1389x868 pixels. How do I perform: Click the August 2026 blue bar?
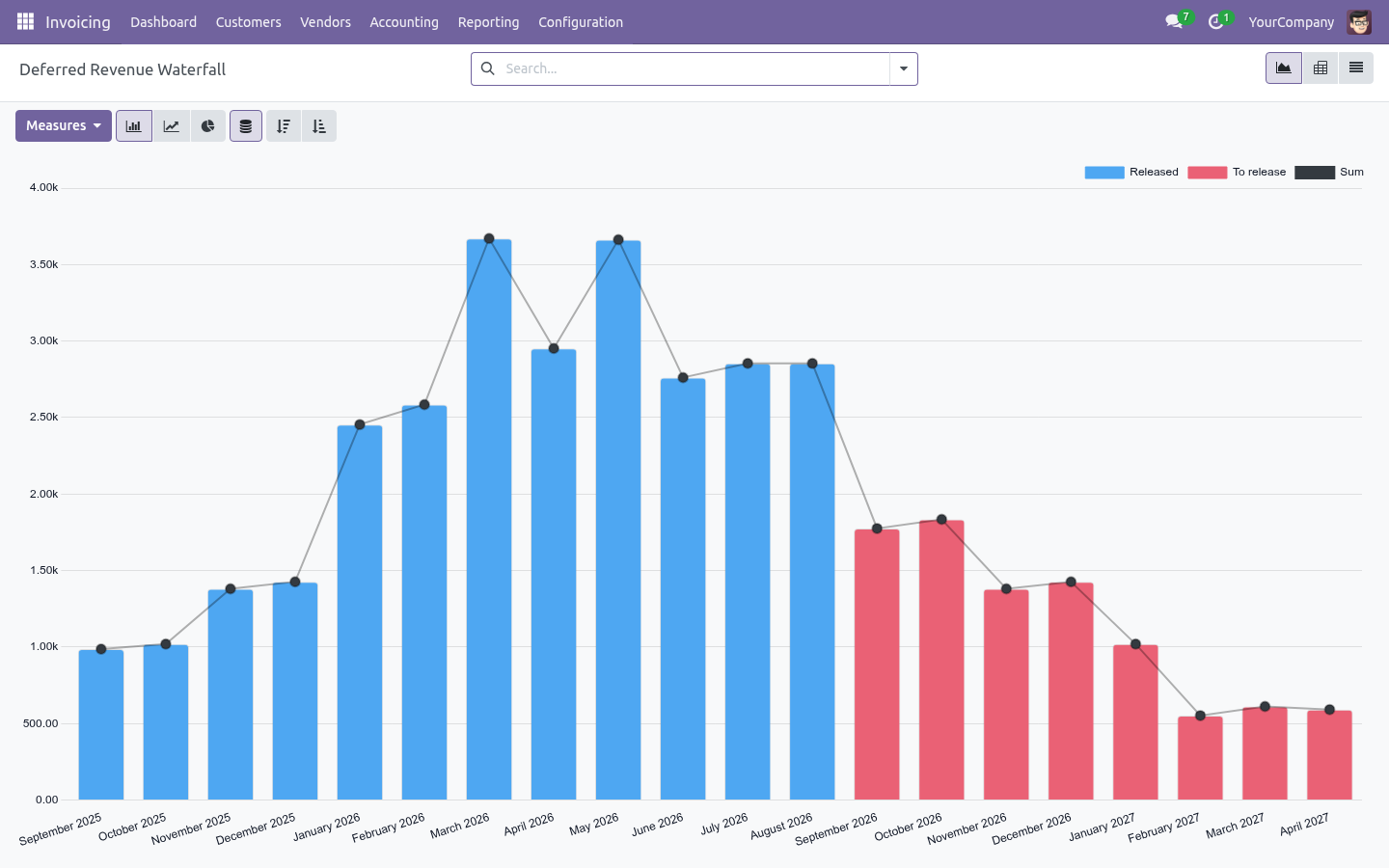click(812, 582)
